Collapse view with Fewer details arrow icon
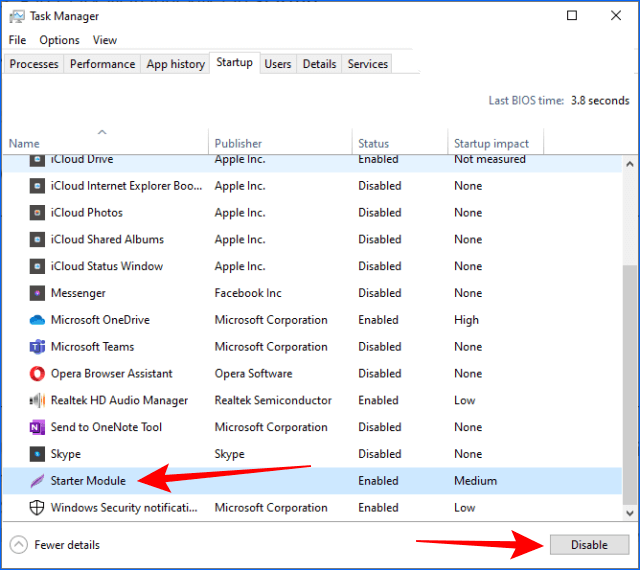 18,545
